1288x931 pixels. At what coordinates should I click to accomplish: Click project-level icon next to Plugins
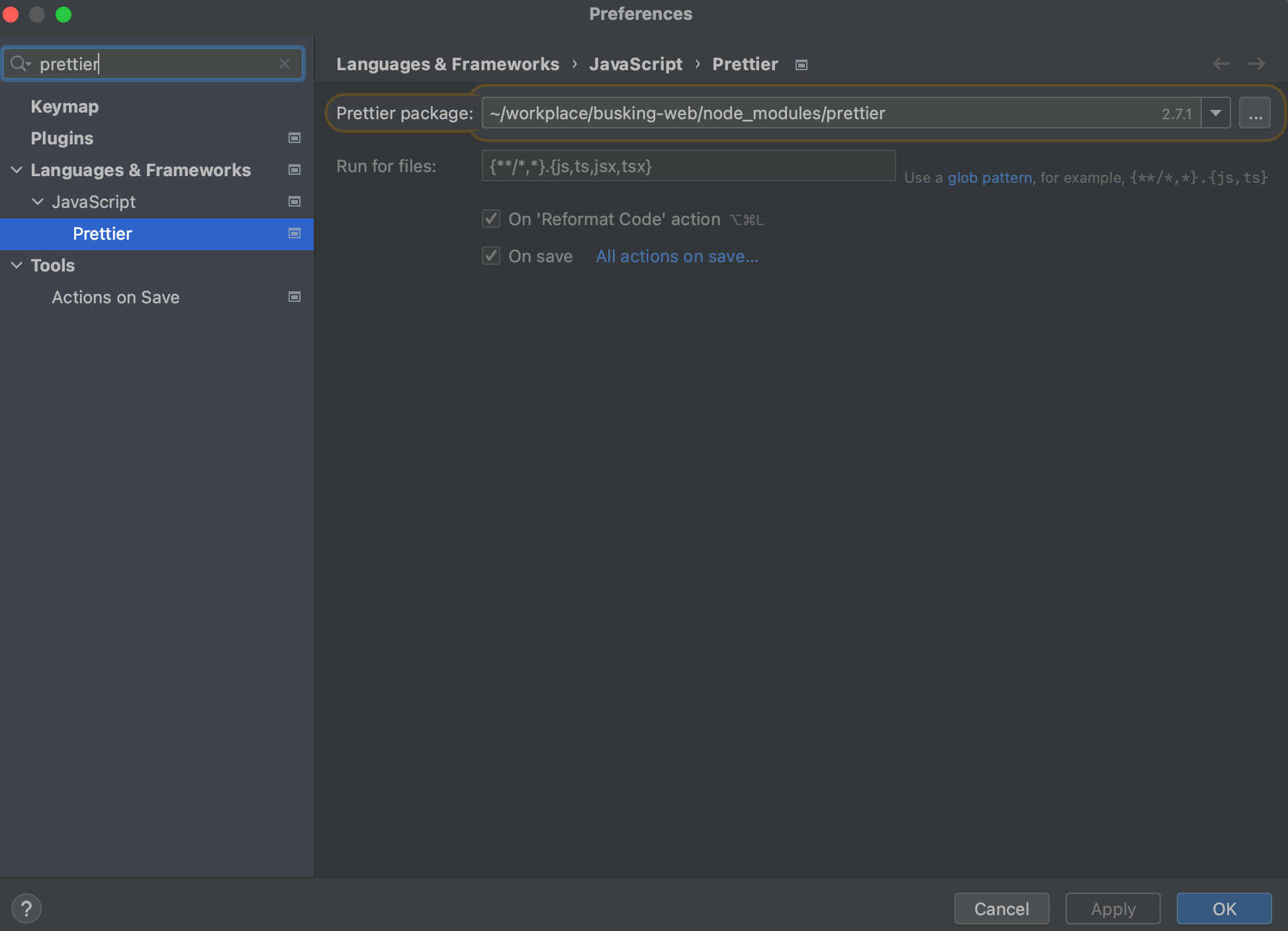click(x=295, y=138)
